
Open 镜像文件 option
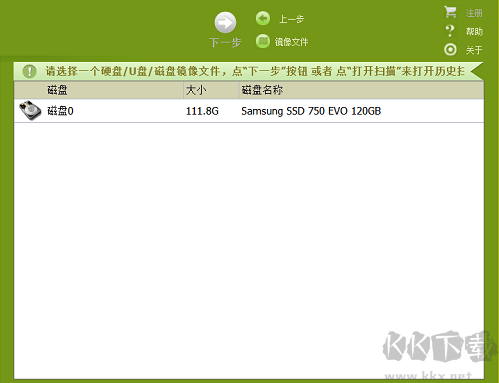(291, 42)
